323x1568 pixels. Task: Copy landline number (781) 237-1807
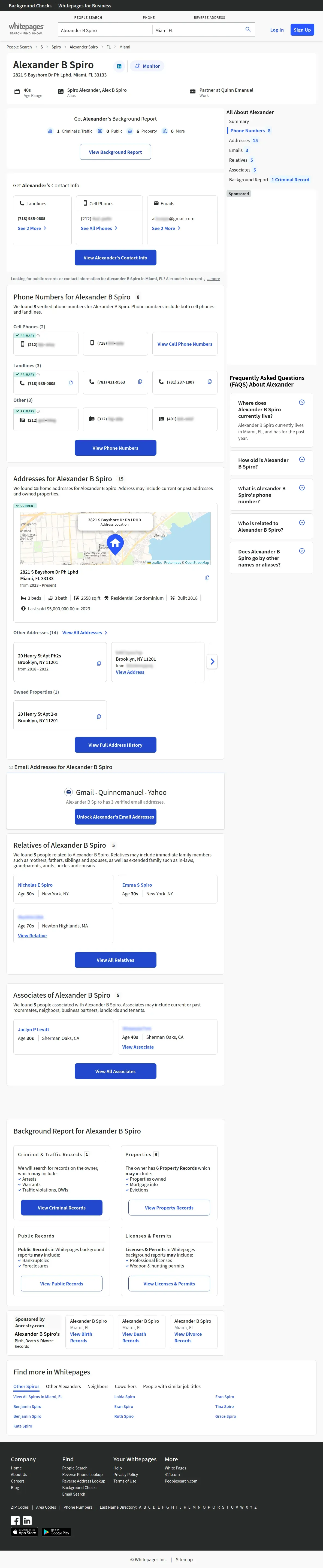[x=210, y=382]
